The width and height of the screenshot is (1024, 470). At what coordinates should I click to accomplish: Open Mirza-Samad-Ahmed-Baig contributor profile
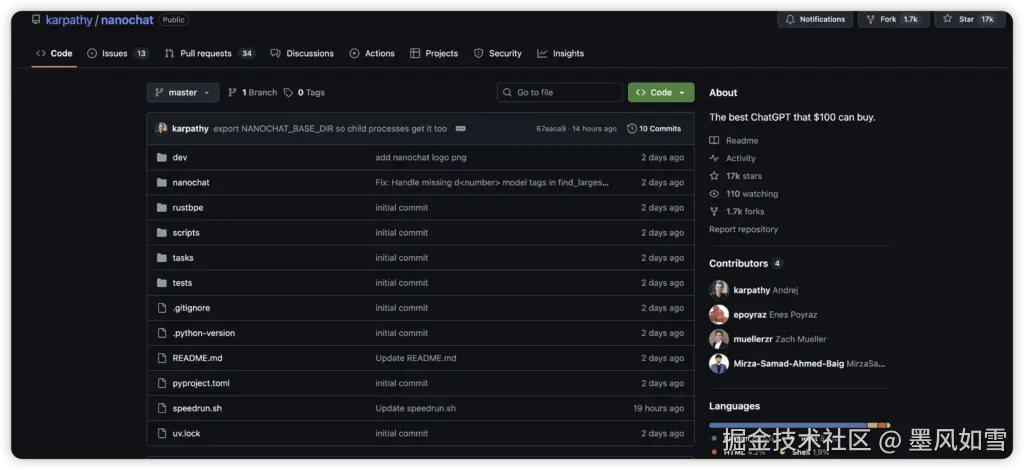click(809, 364)
